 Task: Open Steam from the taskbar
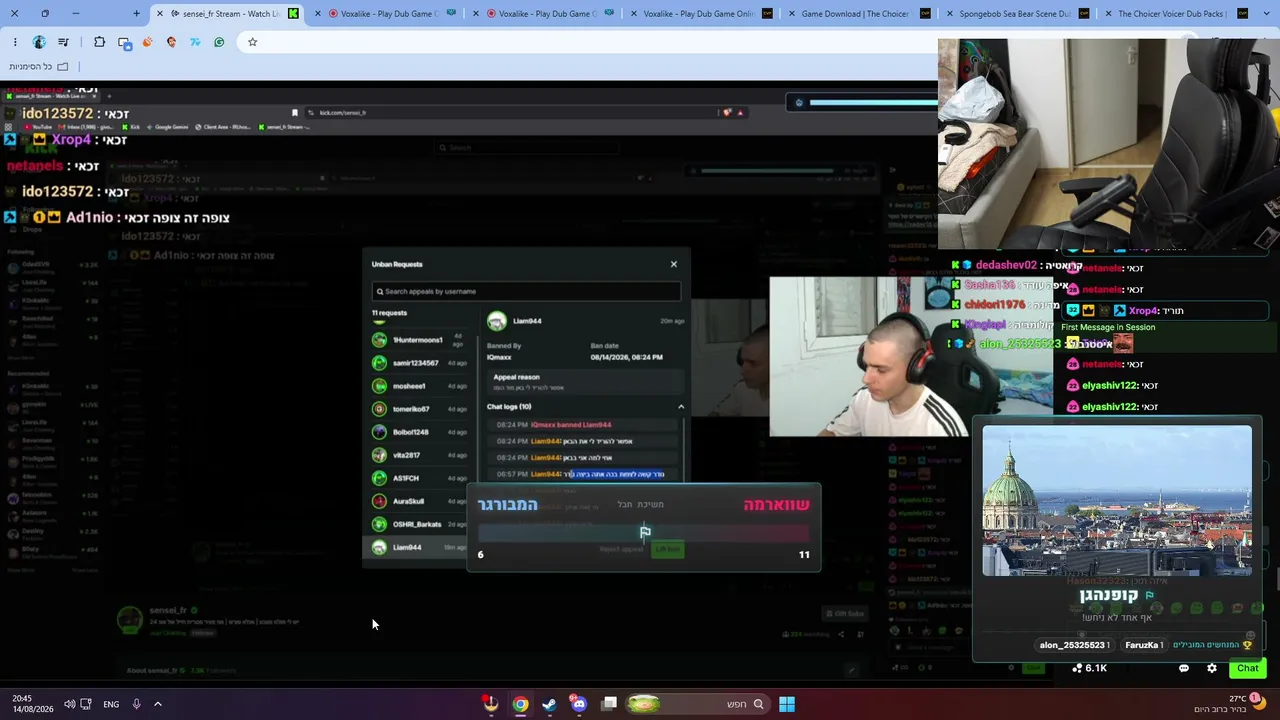coord(549,704)
